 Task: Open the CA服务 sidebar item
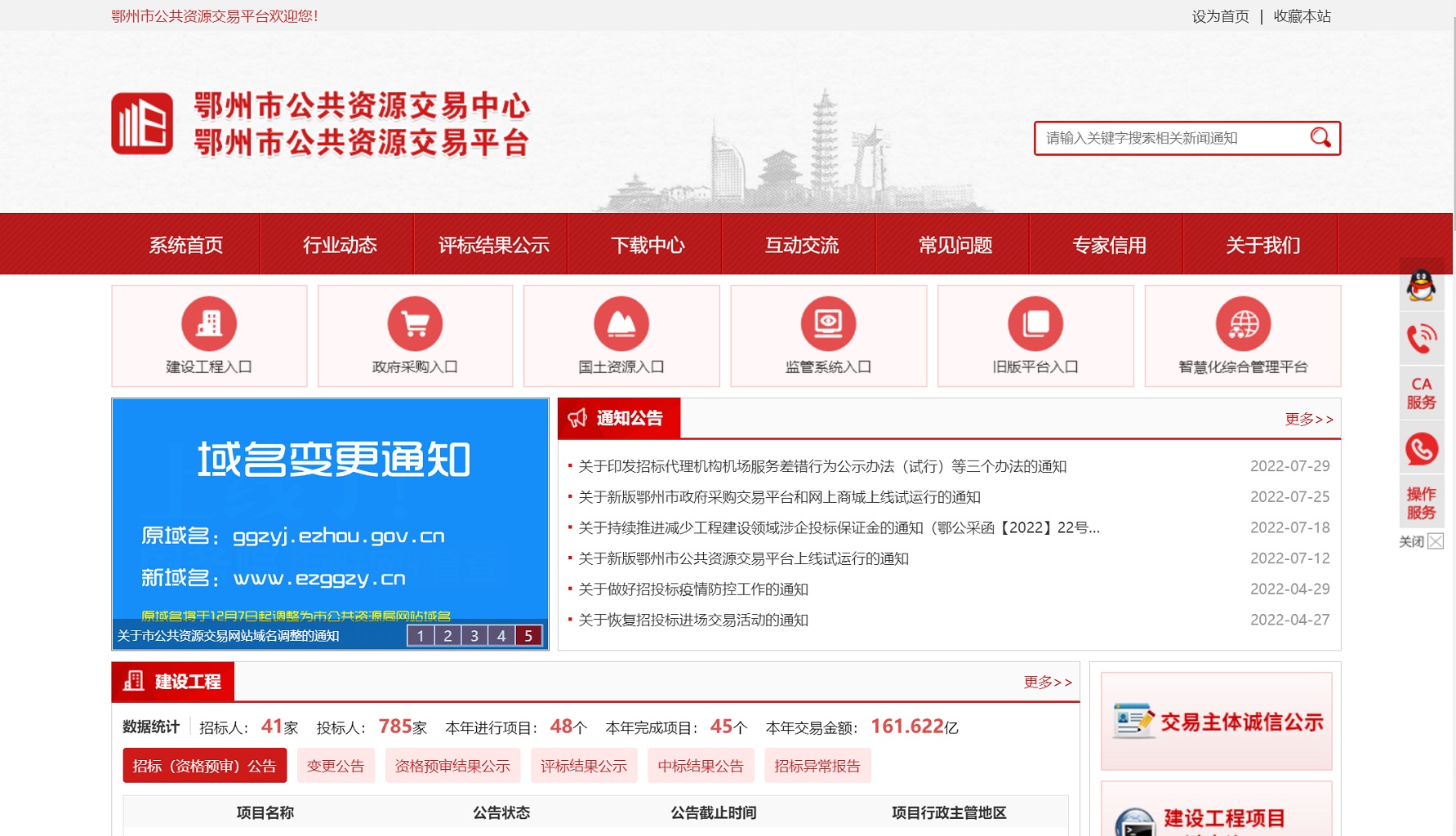pyautogui.click(x=1422, y=394)
